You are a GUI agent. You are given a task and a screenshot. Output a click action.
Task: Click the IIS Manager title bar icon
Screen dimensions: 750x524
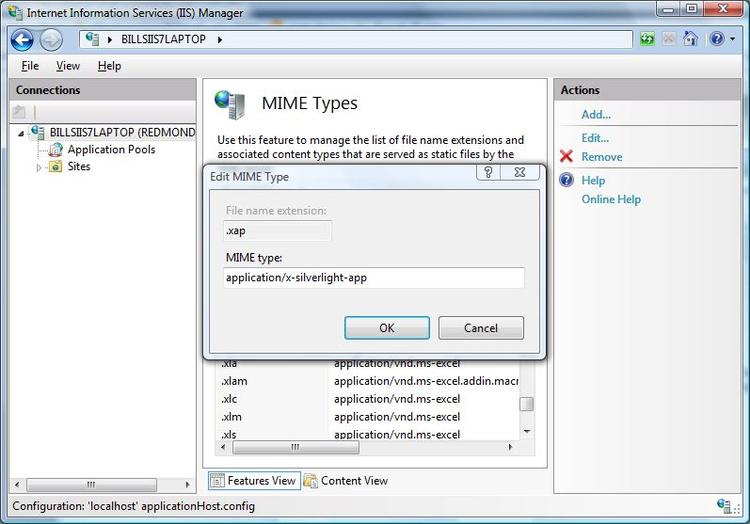click(x=15, y=13)
